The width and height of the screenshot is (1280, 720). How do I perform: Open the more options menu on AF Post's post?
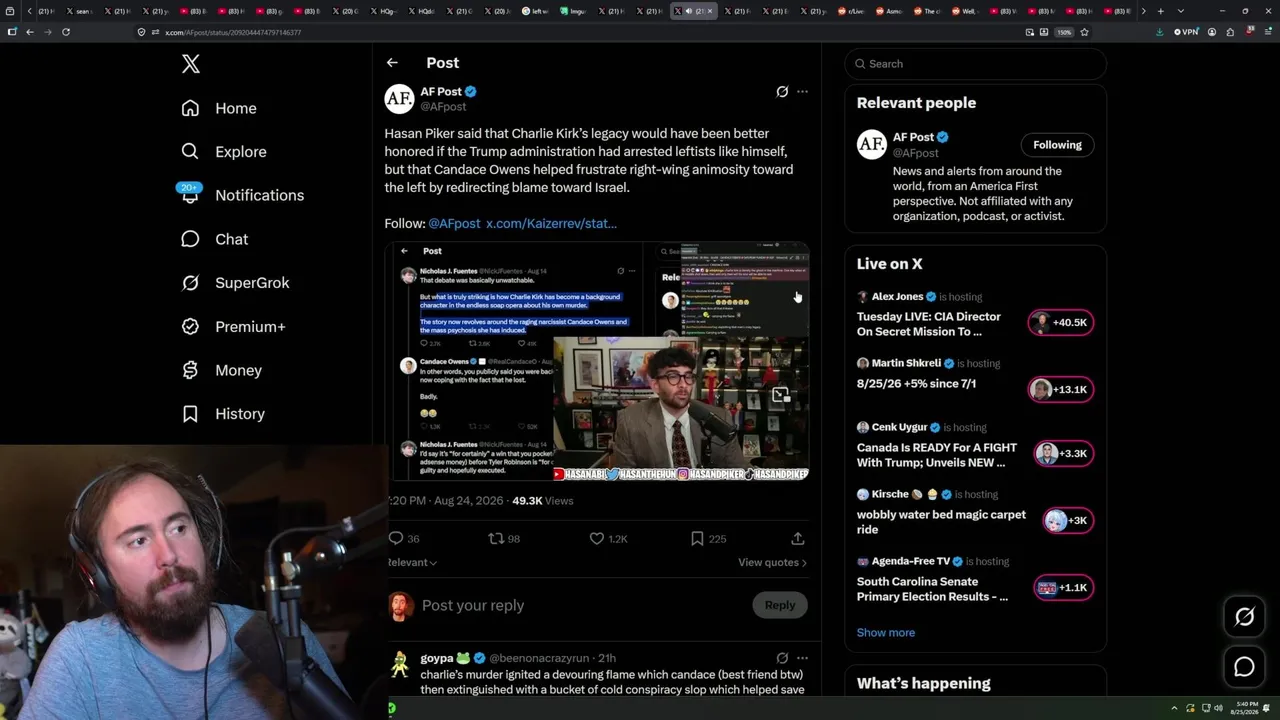(x=802, y=92)
